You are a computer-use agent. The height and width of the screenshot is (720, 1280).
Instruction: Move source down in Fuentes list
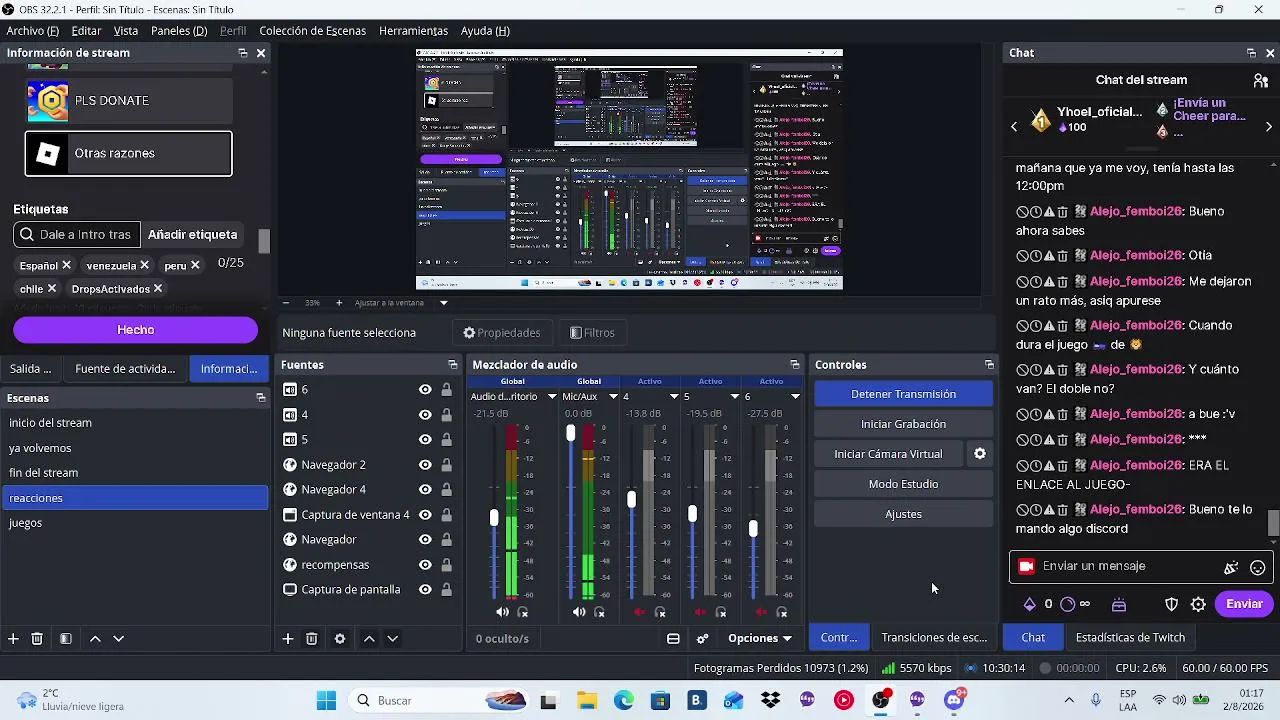(x=393, y=638)
